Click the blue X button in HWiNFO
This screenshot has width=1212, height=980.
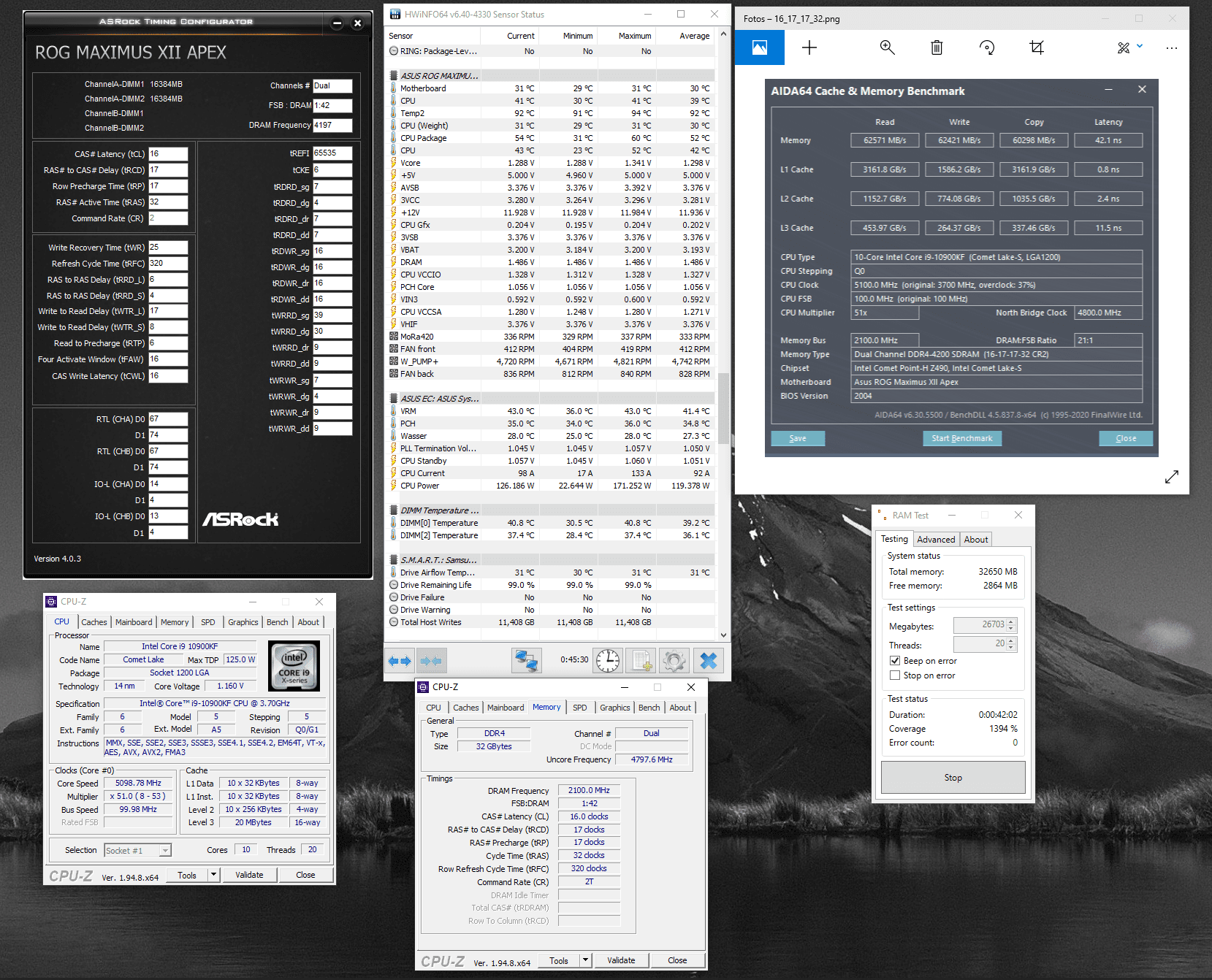[709, 661]
